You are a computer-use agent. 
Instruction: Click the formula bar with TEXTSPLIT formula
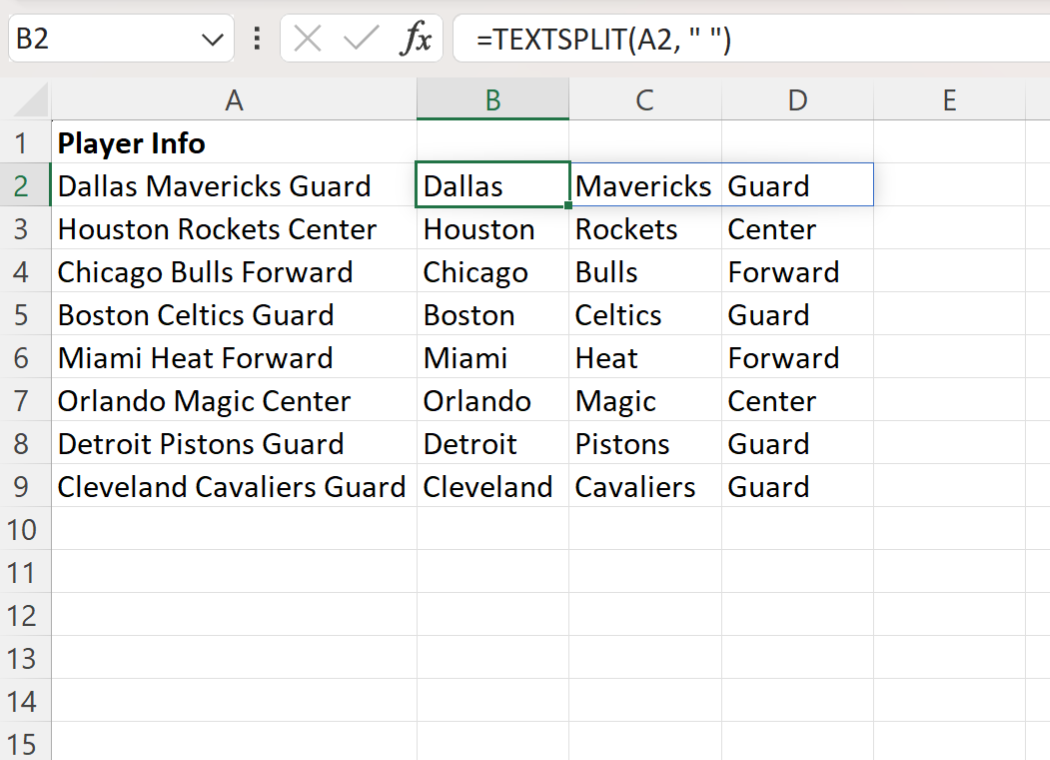(750, 40)
